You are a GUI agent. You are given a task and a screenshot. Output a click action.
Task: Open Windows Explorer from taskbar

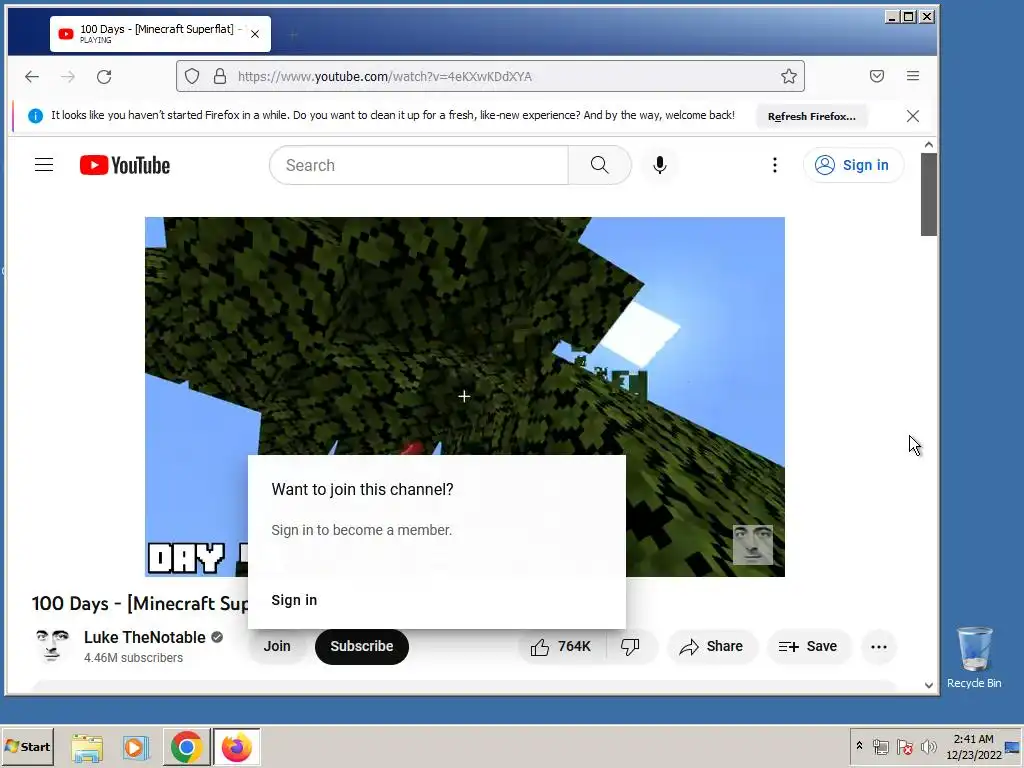pos(87,747)
